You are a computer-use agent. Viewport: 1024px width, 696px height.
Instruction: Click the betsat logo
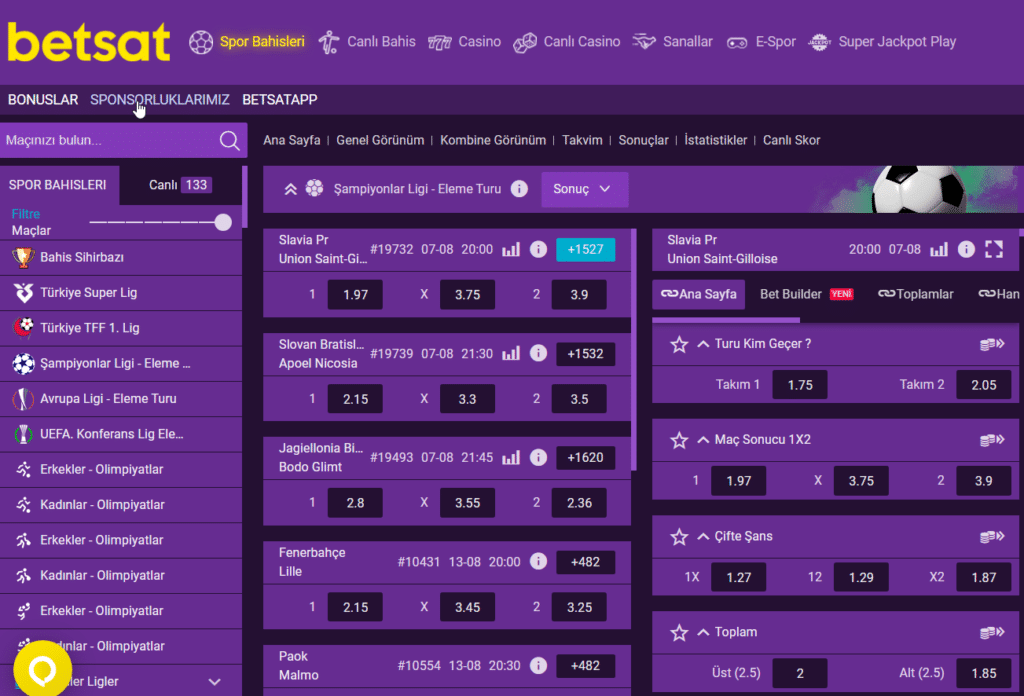pyautogui.click(x=89, y=42)
